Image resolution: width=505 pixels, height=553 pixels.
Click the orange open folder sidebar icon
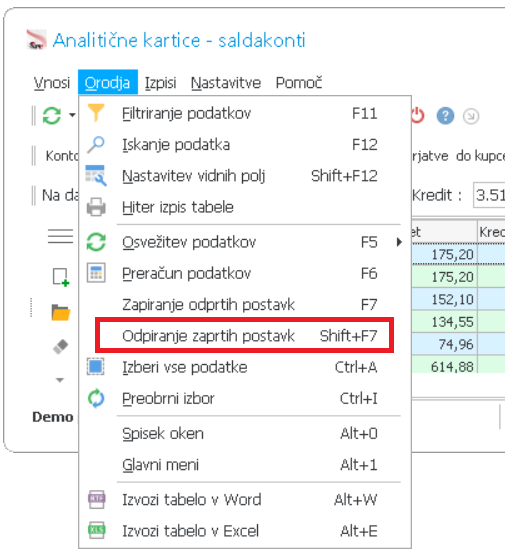click(x=61, y=312)
